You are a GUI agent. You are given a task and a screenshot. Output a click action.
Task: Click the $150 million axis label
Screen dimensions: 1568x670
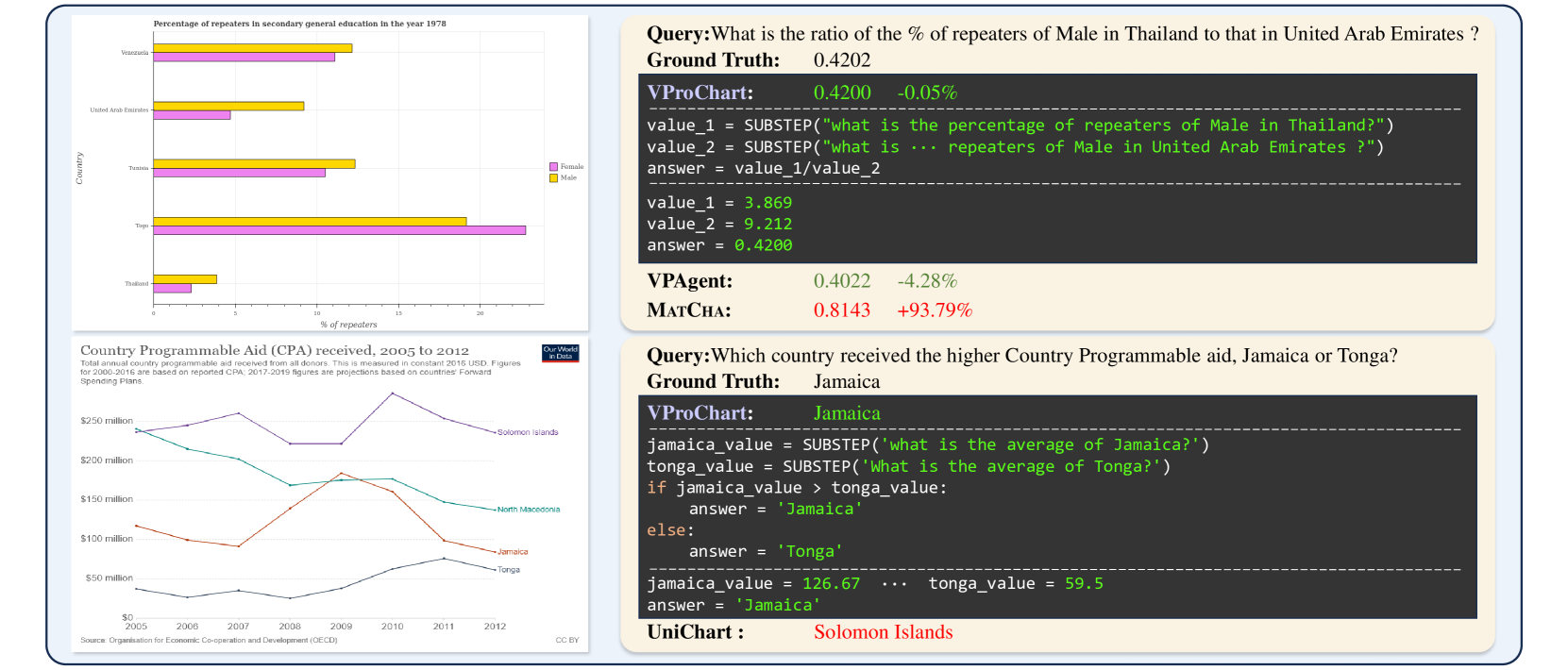(x=107, y=499)
